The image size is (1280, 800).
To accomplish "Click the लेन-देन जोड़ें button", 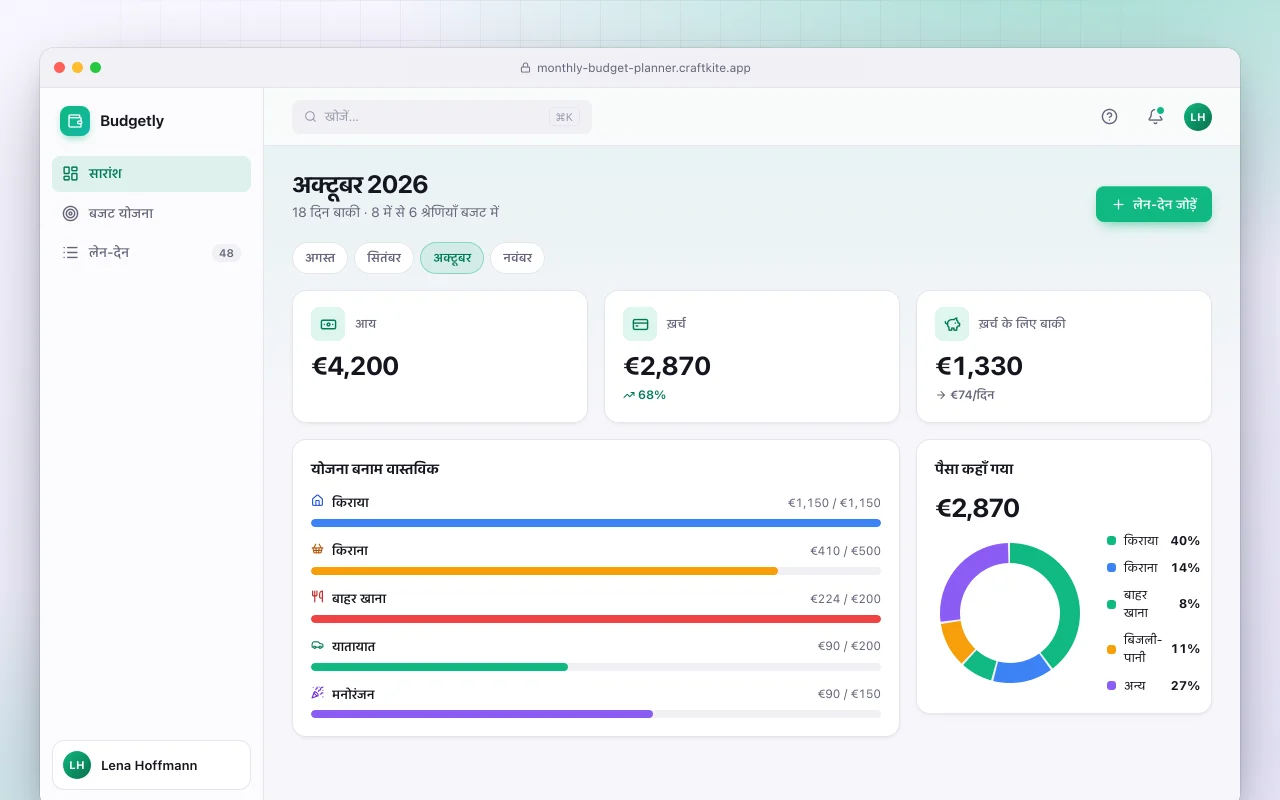I will click(1154, 204).
